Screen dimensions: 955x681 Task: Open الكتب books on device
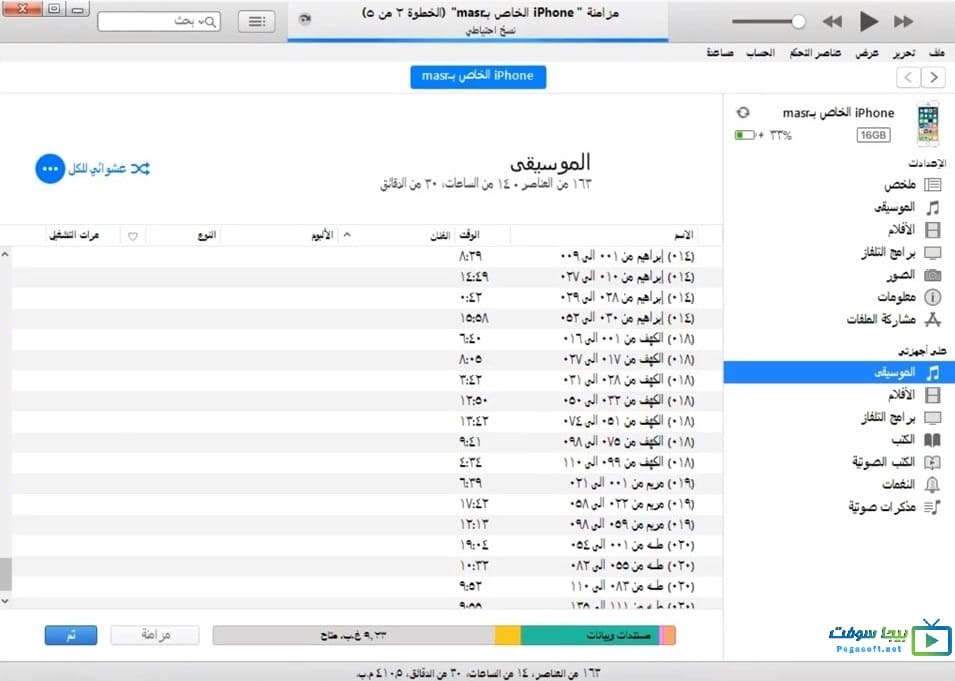[x=916, y=439]
